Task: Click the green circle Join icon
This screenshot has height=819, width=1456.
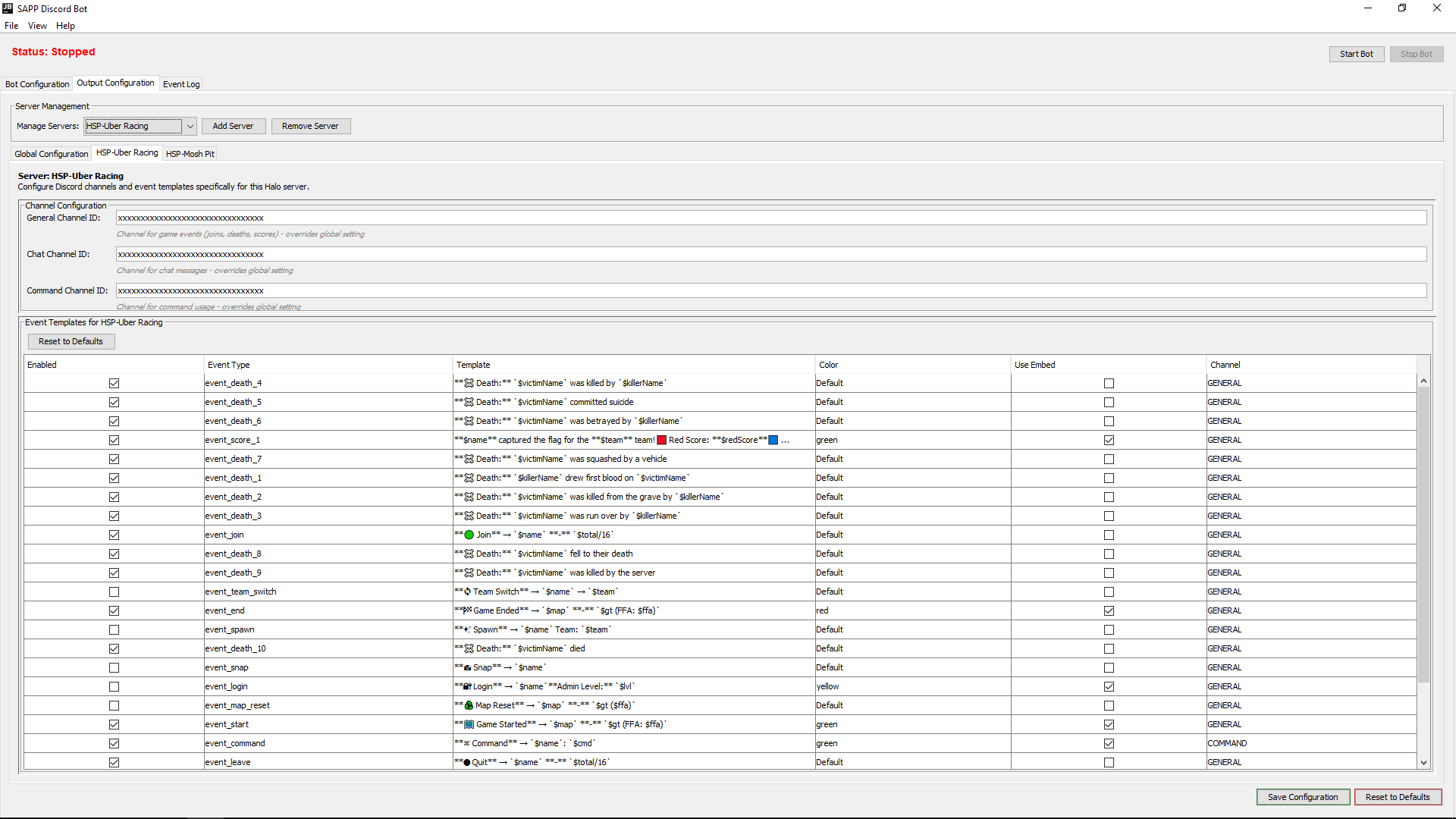Action: pyautogui.click(x=469, y=535)
